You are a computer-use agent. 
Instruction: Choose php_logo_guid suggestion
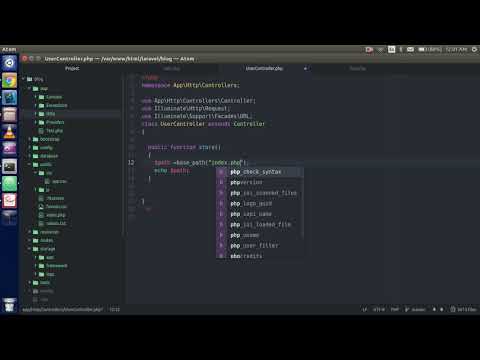(260, 203)
